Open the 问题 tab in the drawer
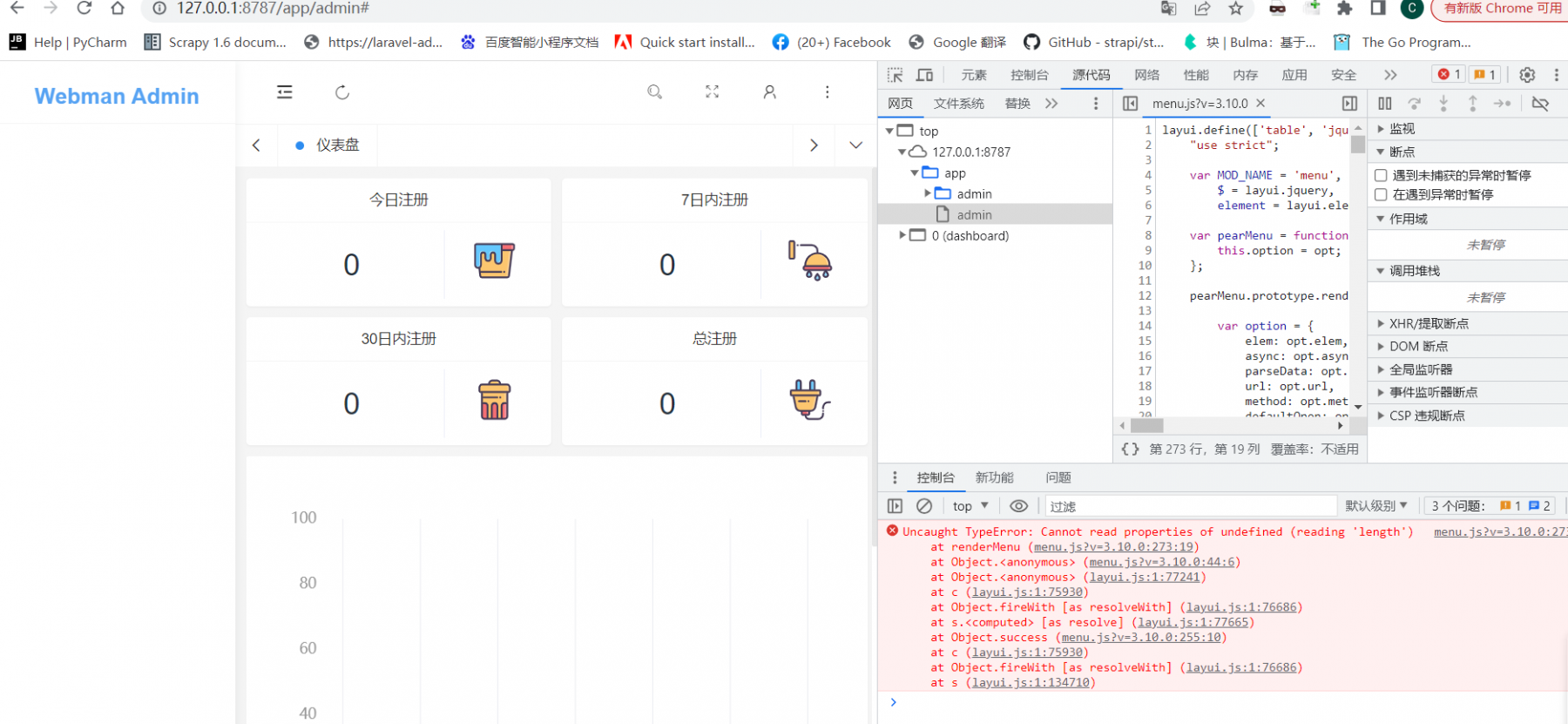Viewport: 1568px width, 724px height. coord(1058,477)
